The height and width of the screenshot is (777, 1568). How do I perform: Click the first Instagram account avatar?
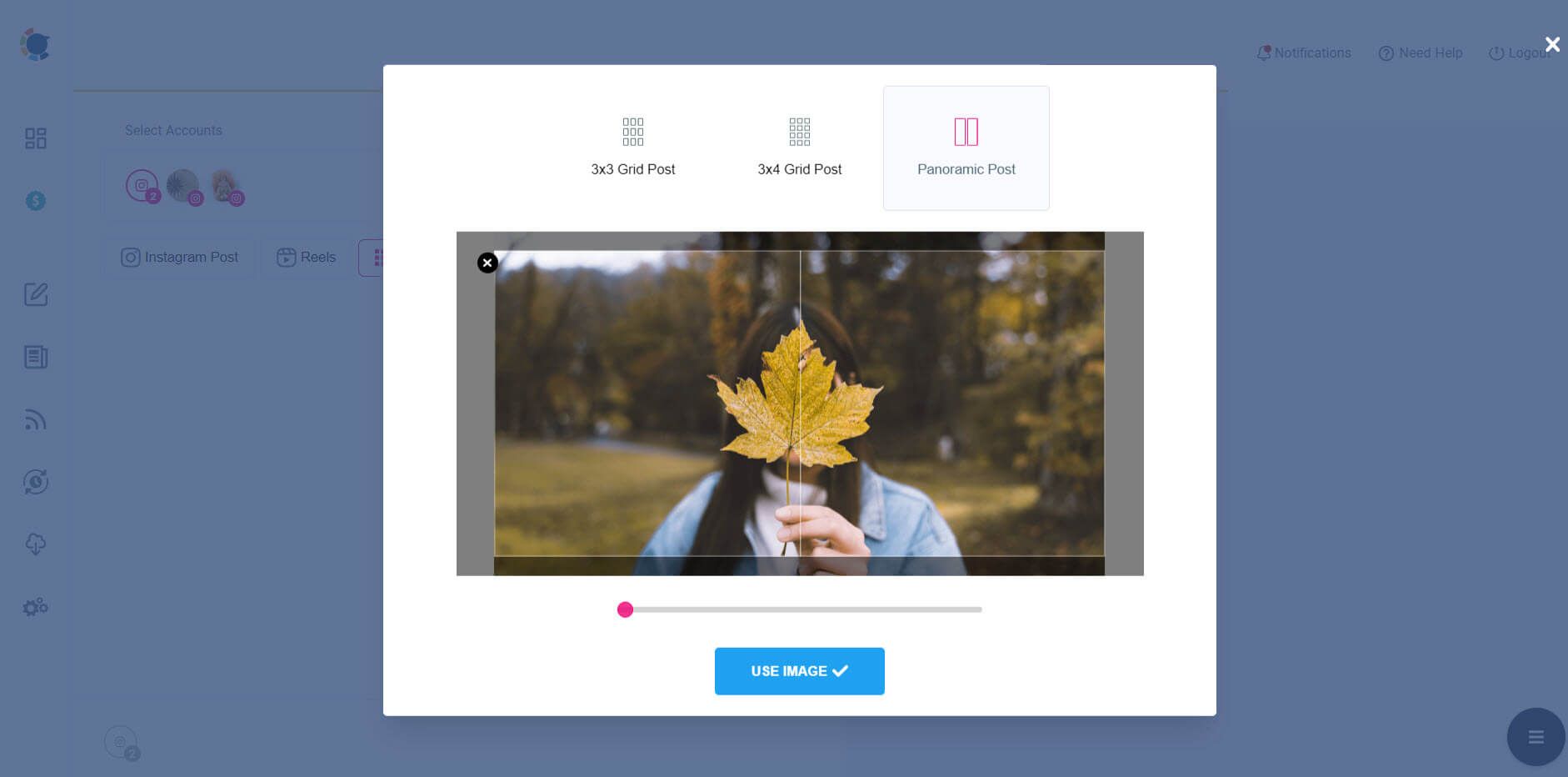(x=142, y=185)
